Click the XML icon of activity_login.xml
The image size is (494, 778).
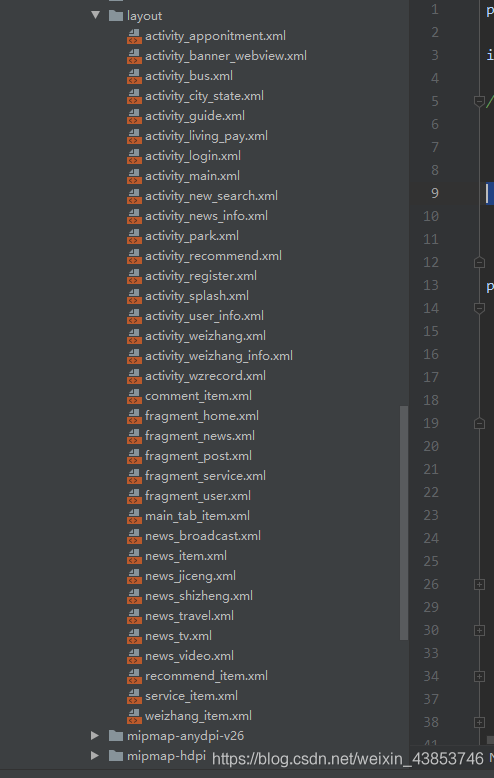point(134,156)
